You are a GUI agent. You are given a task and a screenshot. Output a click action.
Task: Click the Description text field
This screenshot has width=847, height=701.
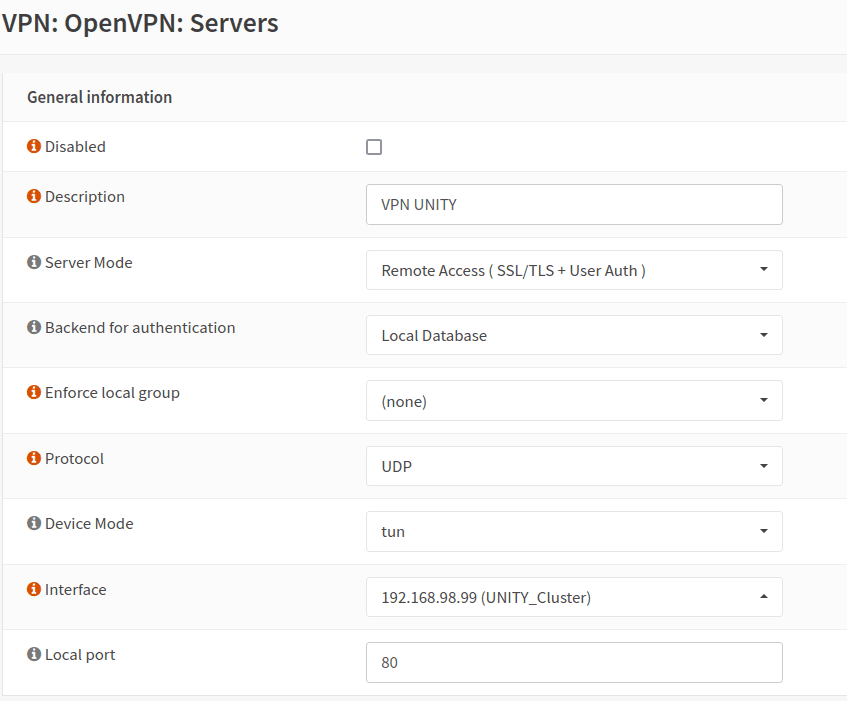(574, 204)
